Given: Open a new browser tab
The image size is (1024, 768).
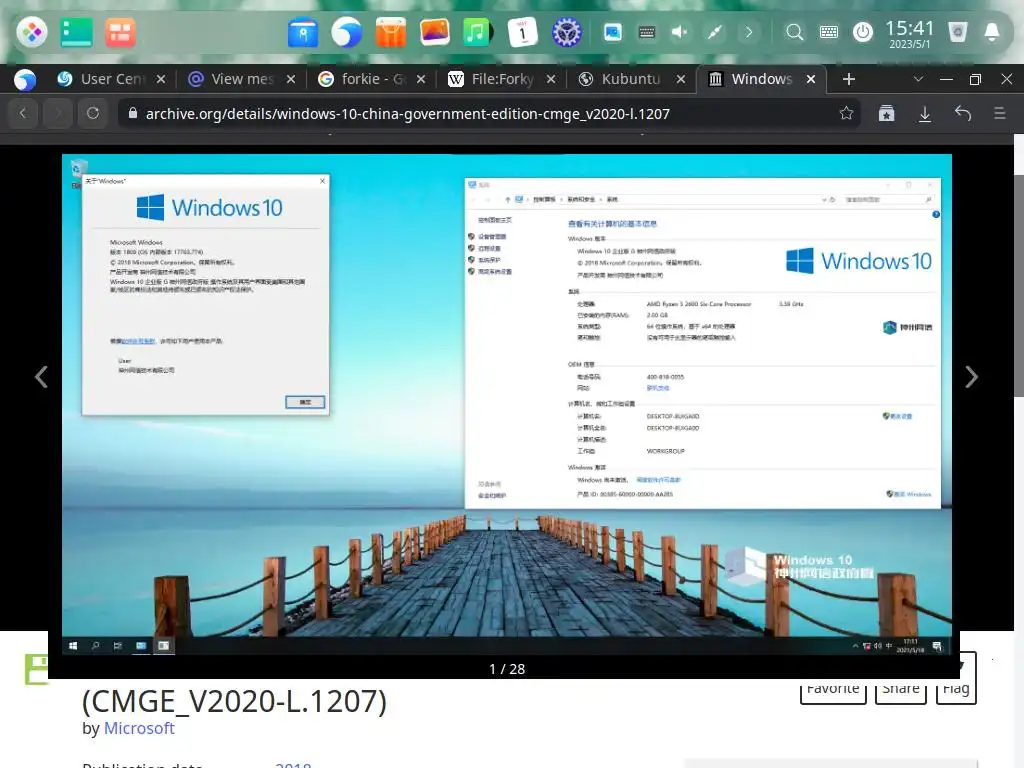Looking at the screenshot, I should pyautogui.click(x=848, y=79).
